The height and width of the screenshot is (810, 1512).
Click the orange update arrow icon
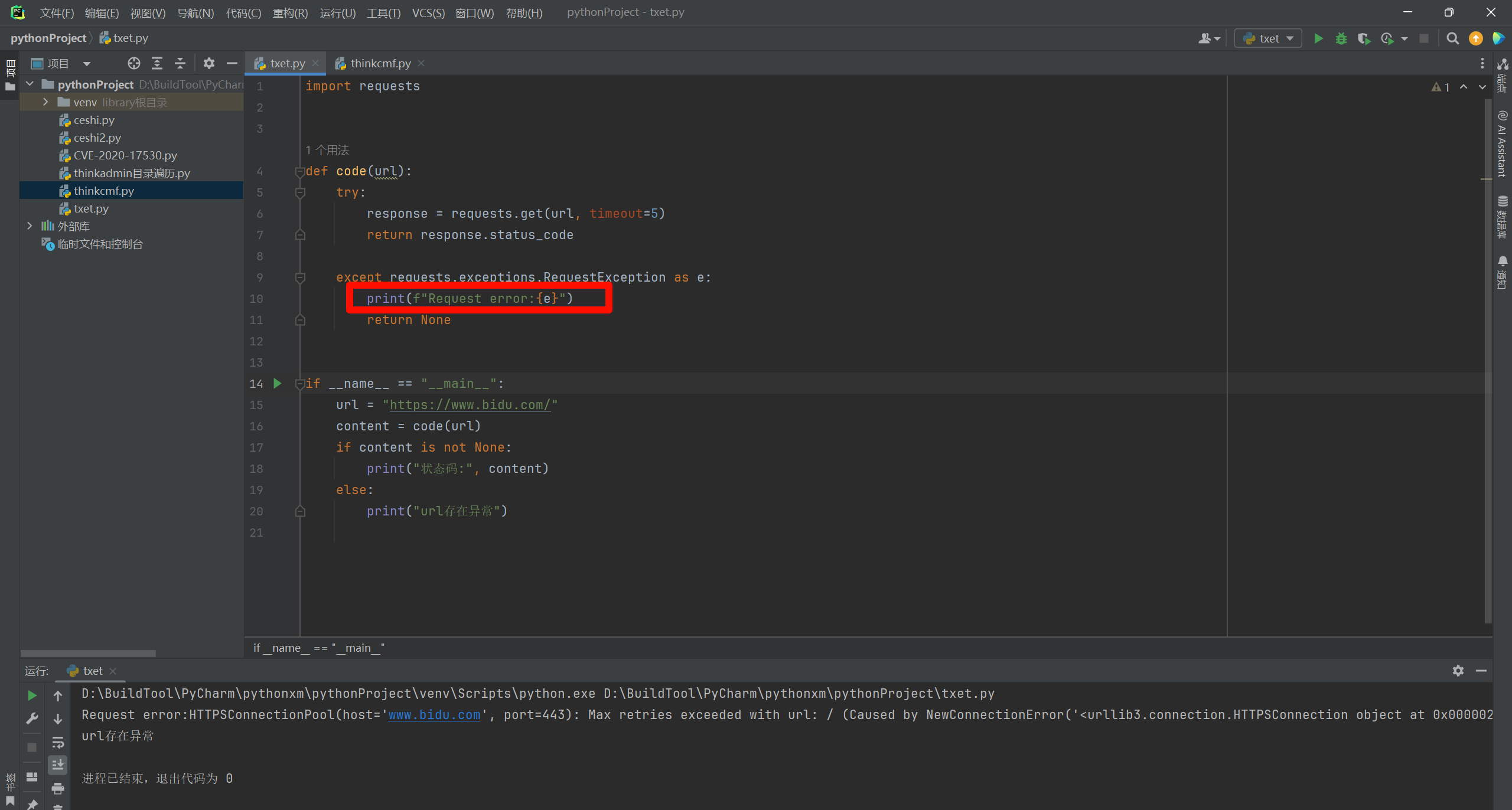coord(1476,38)
